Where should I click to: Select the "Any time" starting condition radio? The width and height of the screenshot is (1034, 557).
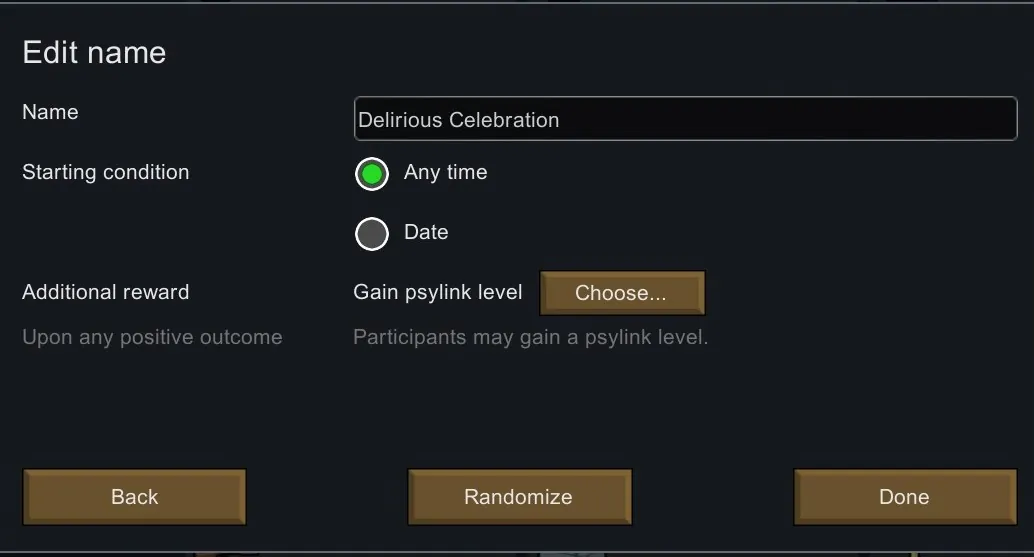click(x=372, y=174)
